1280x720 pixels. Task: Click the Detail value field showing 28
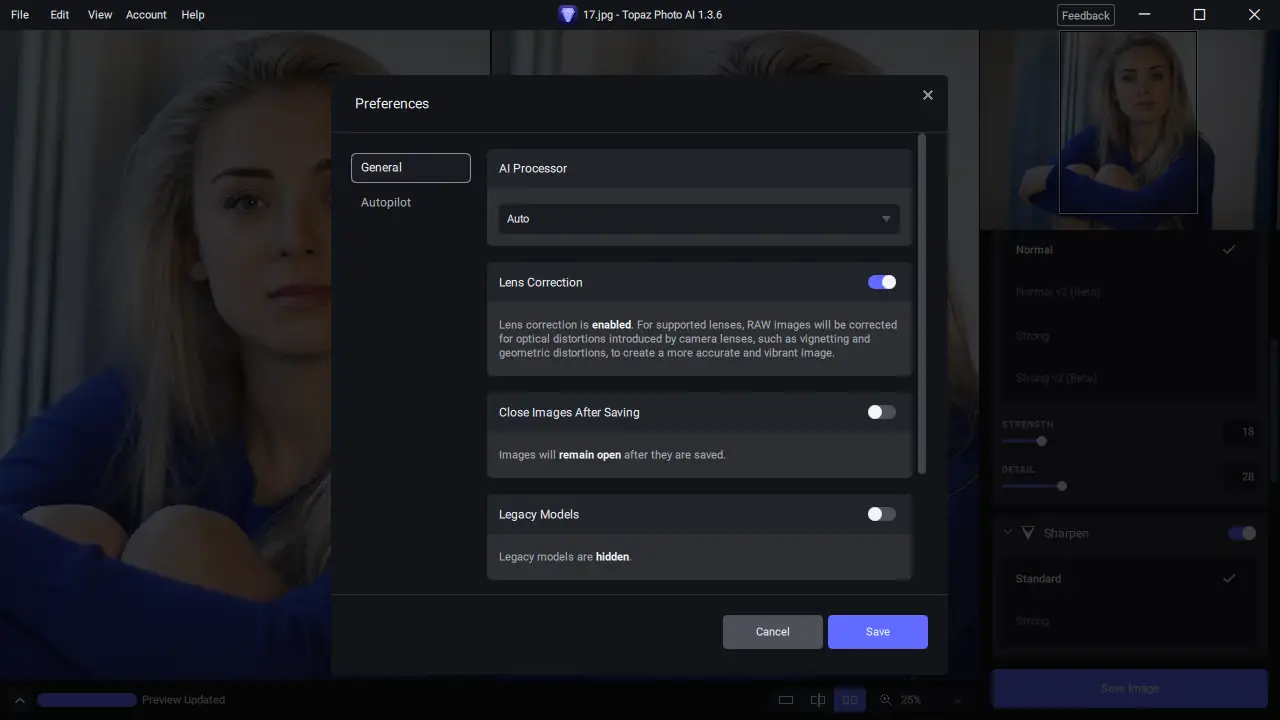1241,477
